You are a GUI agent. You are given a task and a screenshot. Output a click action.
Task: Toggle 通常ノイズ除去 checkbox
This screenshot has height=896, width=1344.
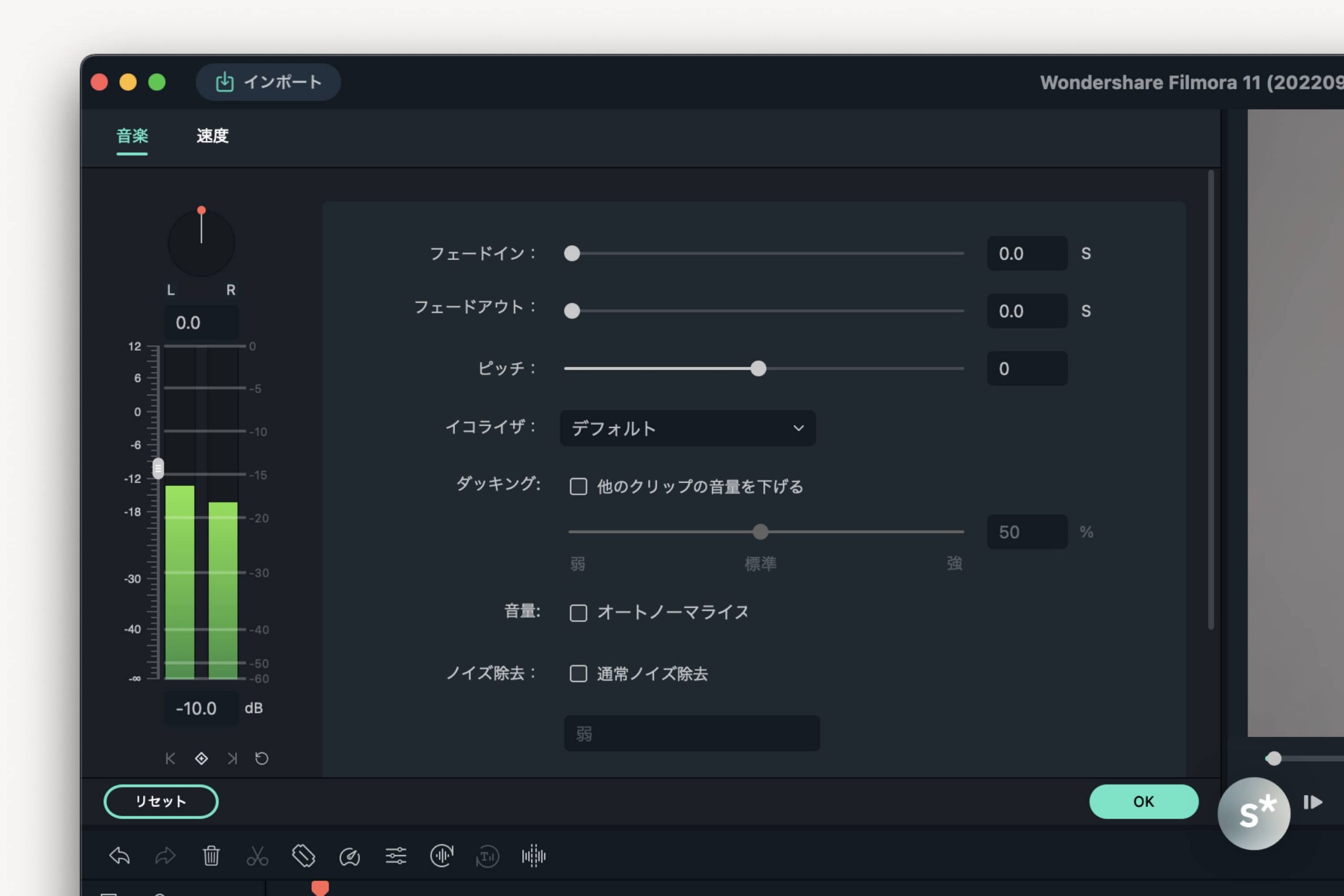(578, 674)
